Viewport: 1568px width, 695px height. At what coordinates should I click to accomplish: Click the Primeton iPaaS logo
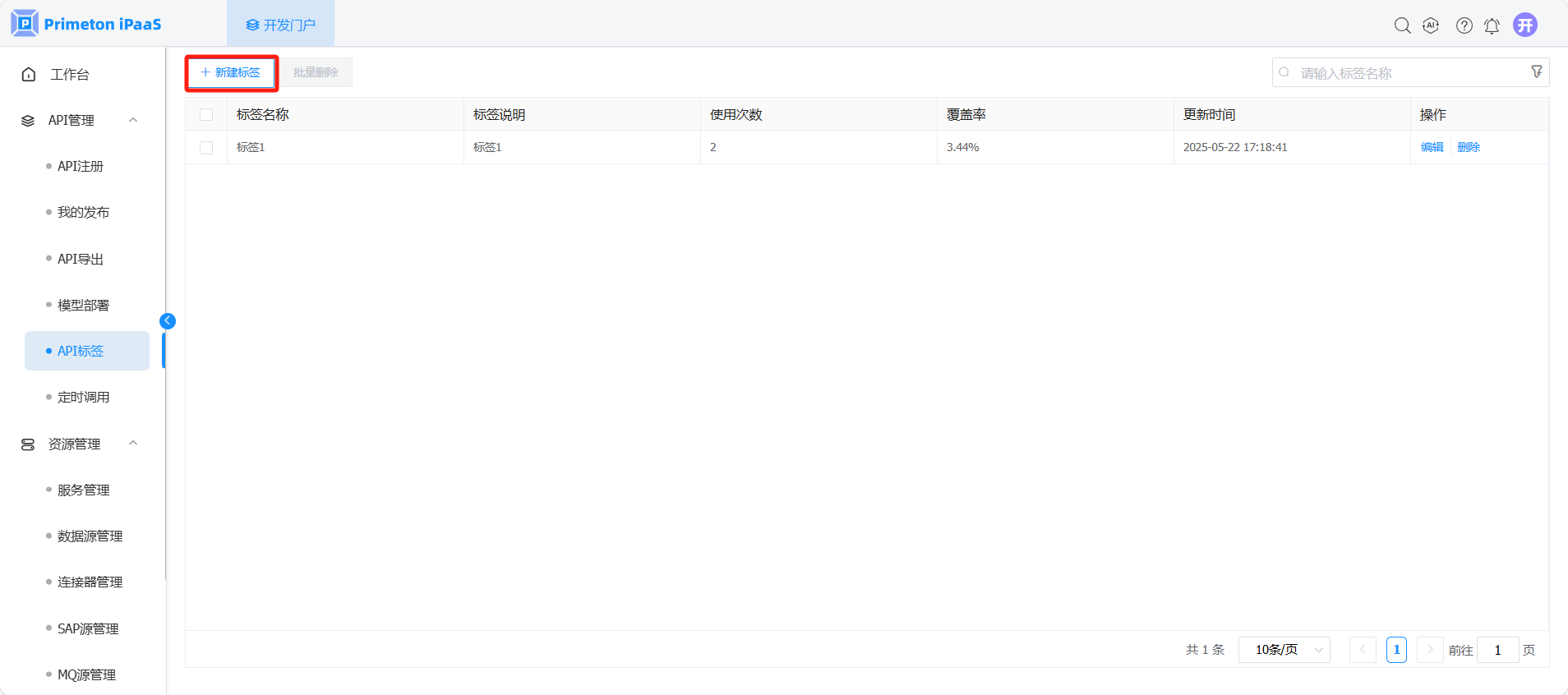pyautogui.click(x=86, y=24)
